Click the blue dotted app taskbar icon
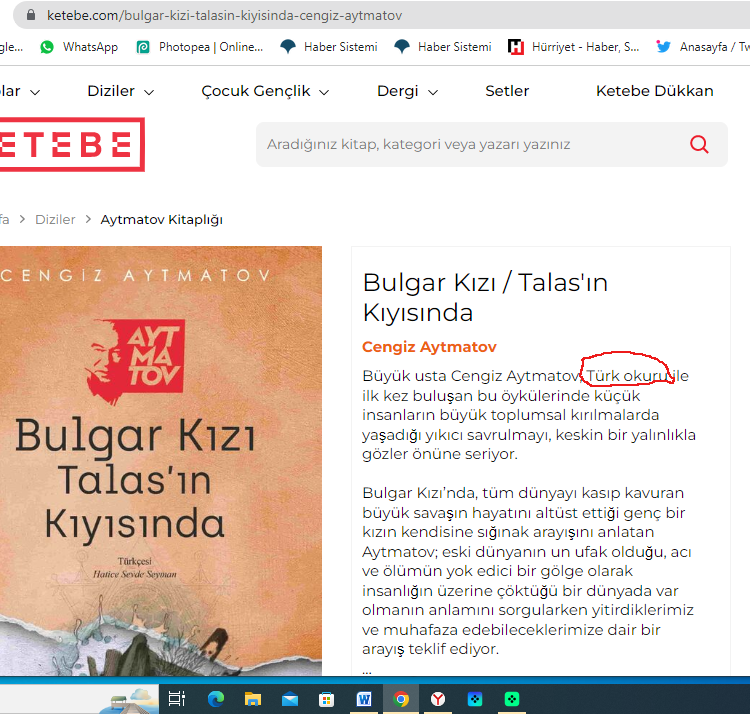The image size is (750, 714). pos(474,700)
